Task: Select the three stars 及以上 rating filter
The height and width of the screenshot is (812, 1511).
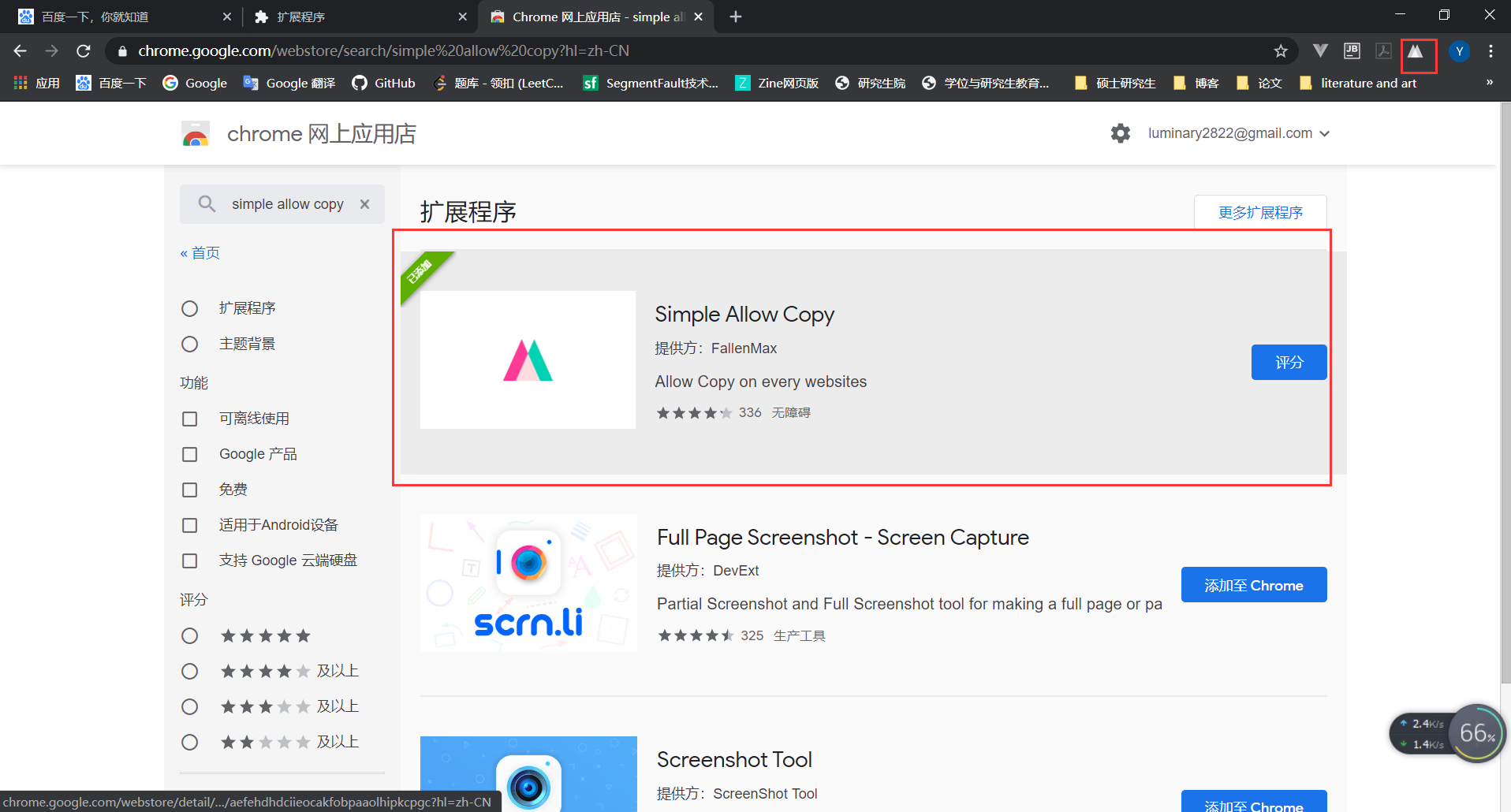Action: tap(189, 706)
